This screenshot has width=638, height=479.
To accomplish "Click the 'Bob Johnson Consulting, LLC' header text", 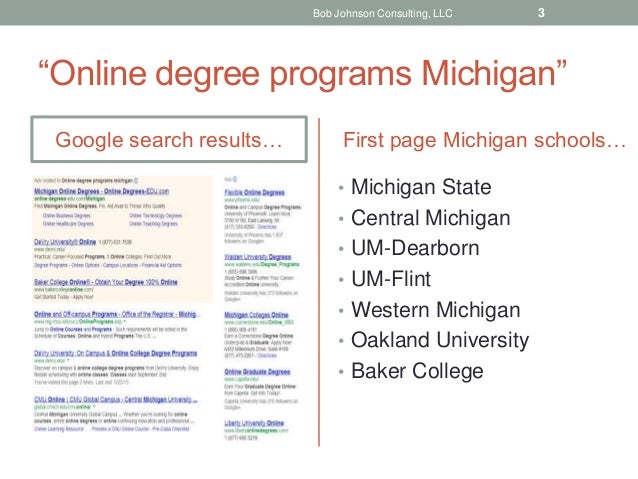I will (382, 13).
